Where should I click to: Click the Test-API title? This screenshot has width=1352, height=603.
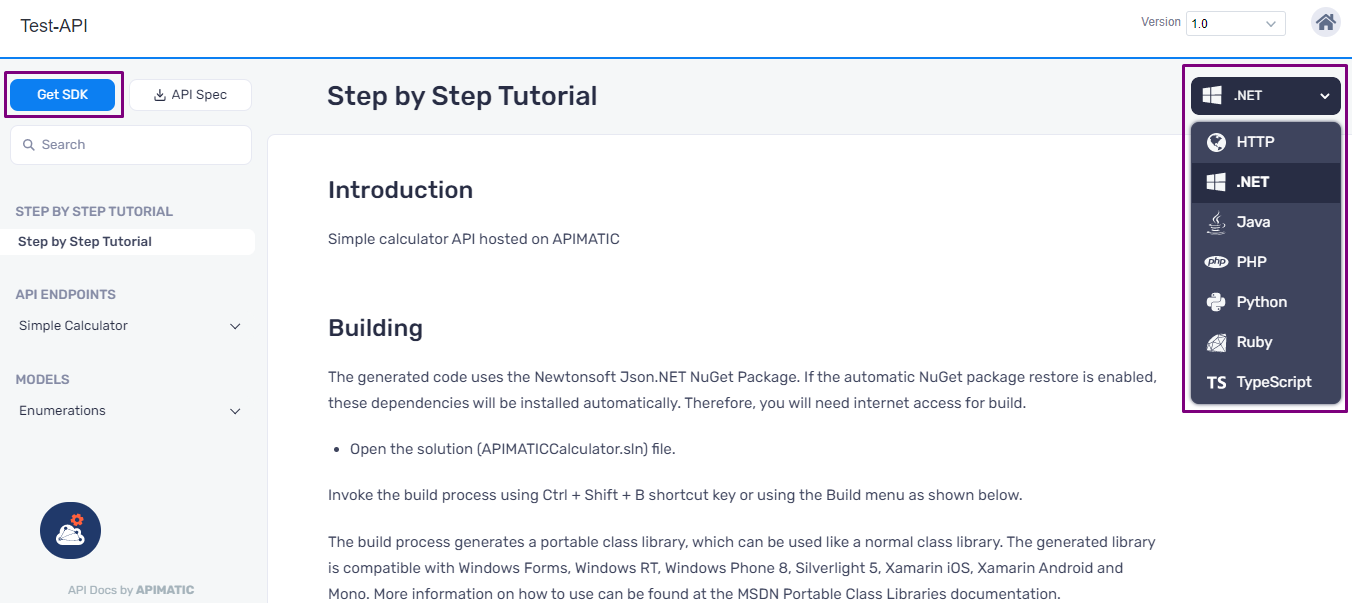click(x=54, y=26)
